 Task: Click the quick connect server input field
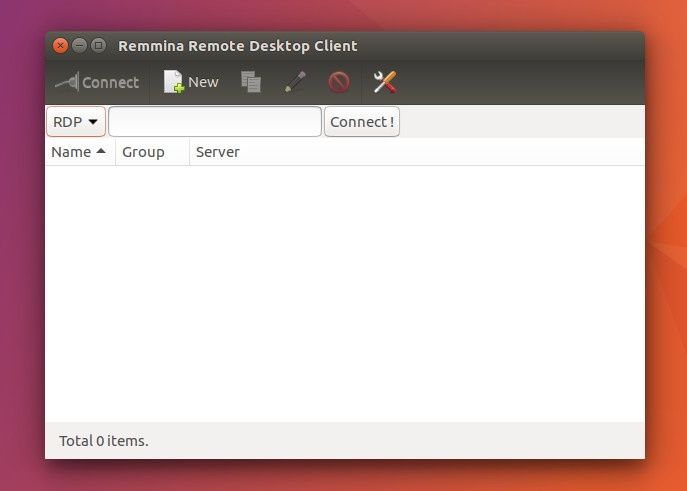coord(215,122)
